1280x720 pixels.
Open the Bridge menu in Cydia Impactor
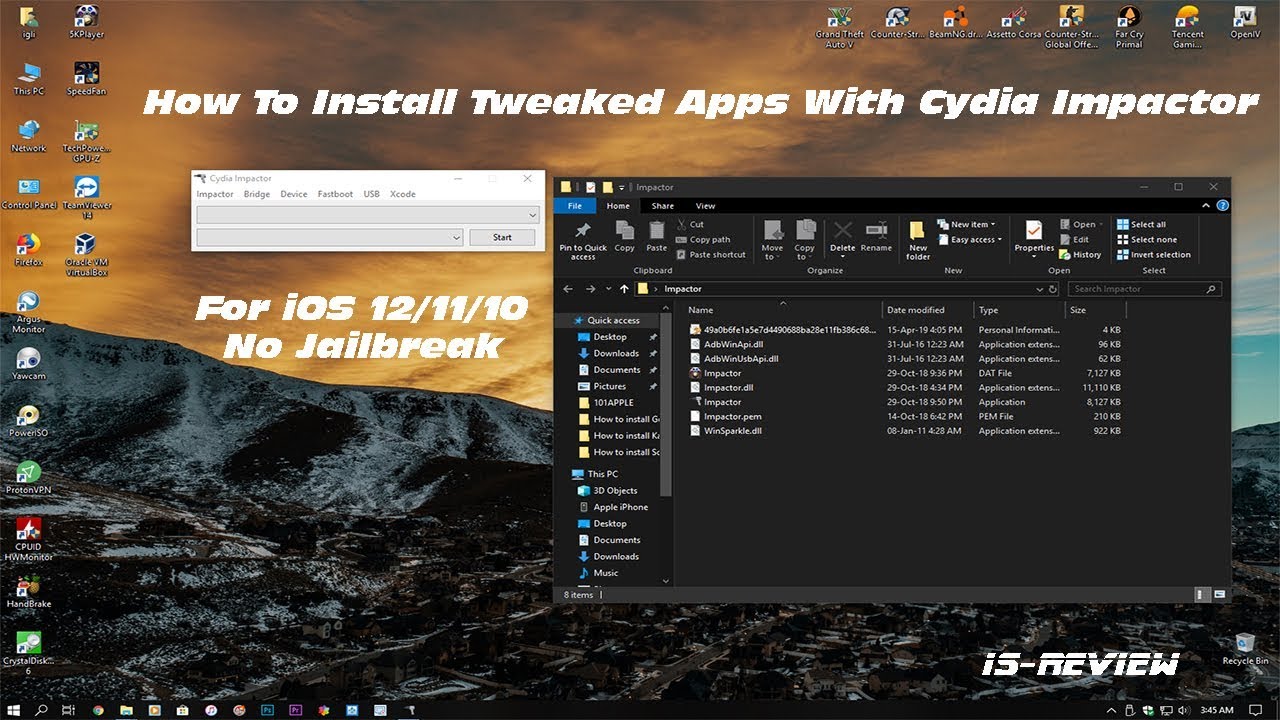coord(257,194)
